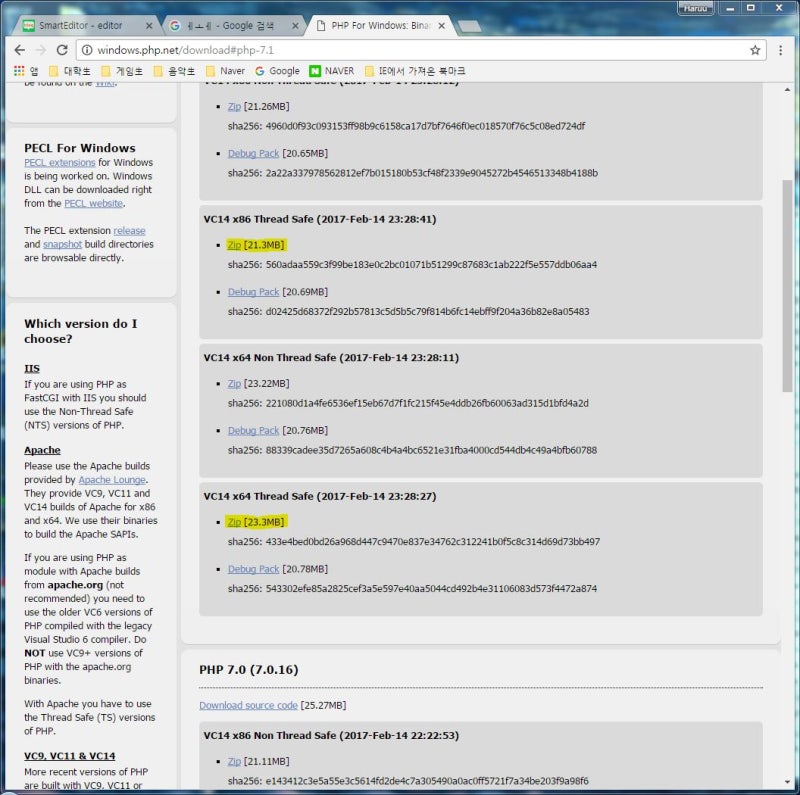Click sha256 hash starting with 433e4bed0b
The height and width of the screenshot is (795, 800).
point(433,541)
